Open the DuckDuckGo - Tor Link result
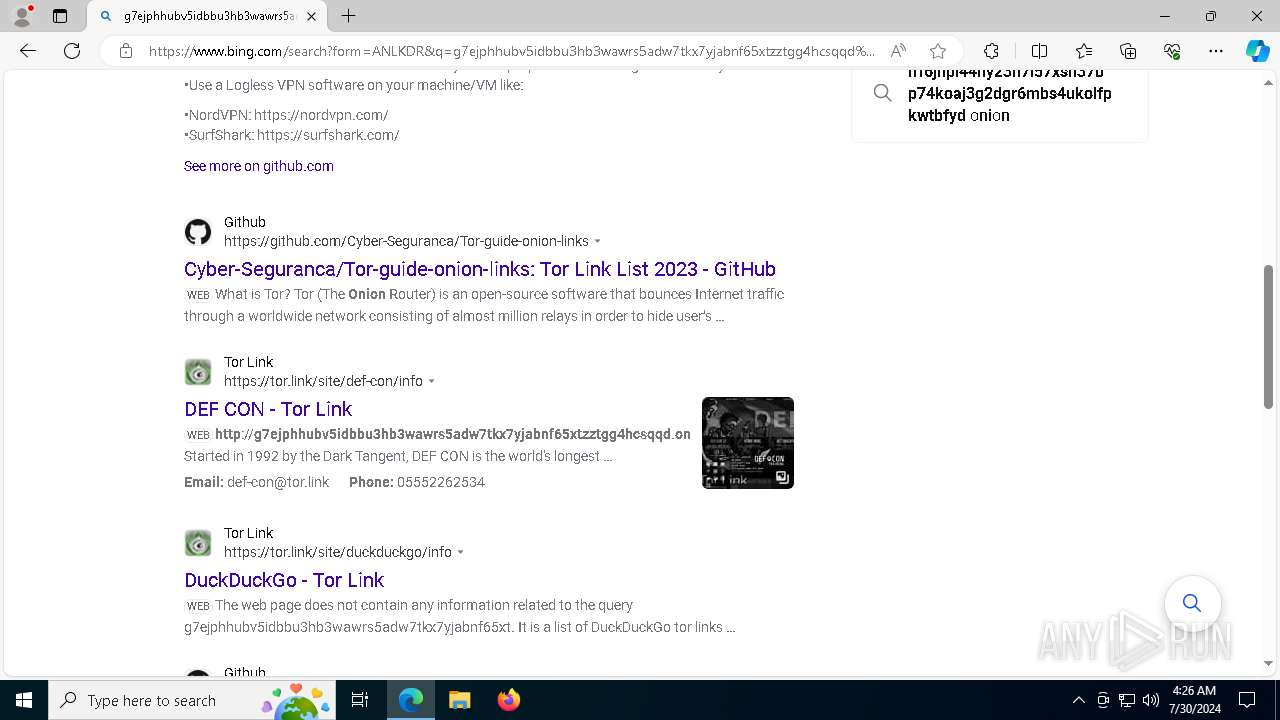Screen dimensions: 1280x720 point(284,580)
